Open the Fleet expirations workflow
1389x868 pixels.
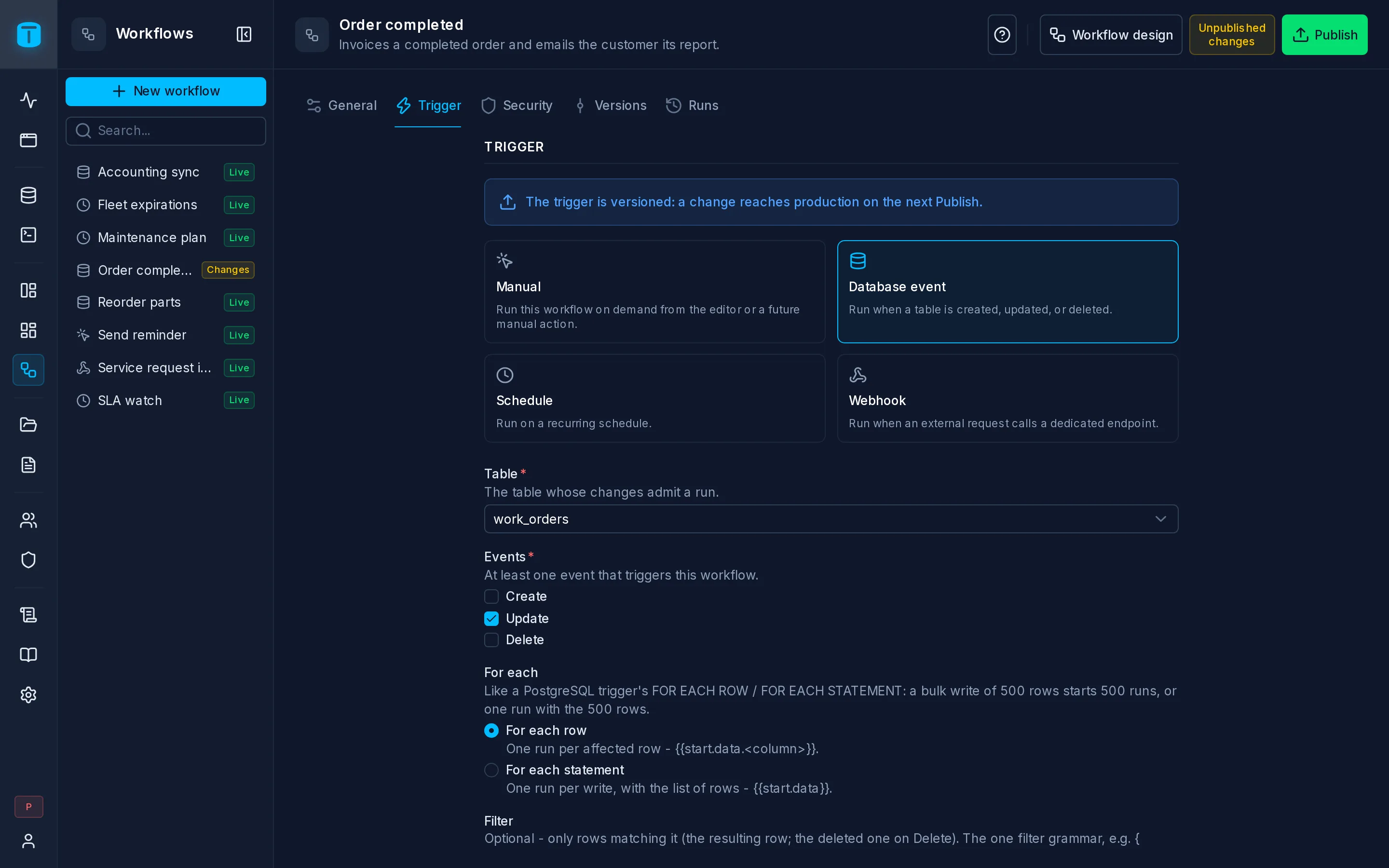point(165,205)
